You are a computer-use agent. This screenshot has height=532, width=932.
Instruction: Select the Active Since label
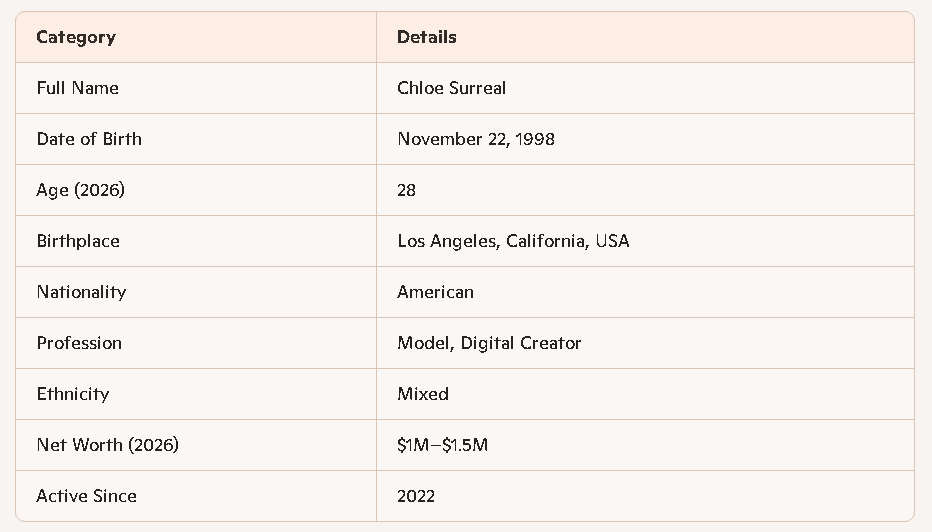pyautogui.click(x=87, y=496)
